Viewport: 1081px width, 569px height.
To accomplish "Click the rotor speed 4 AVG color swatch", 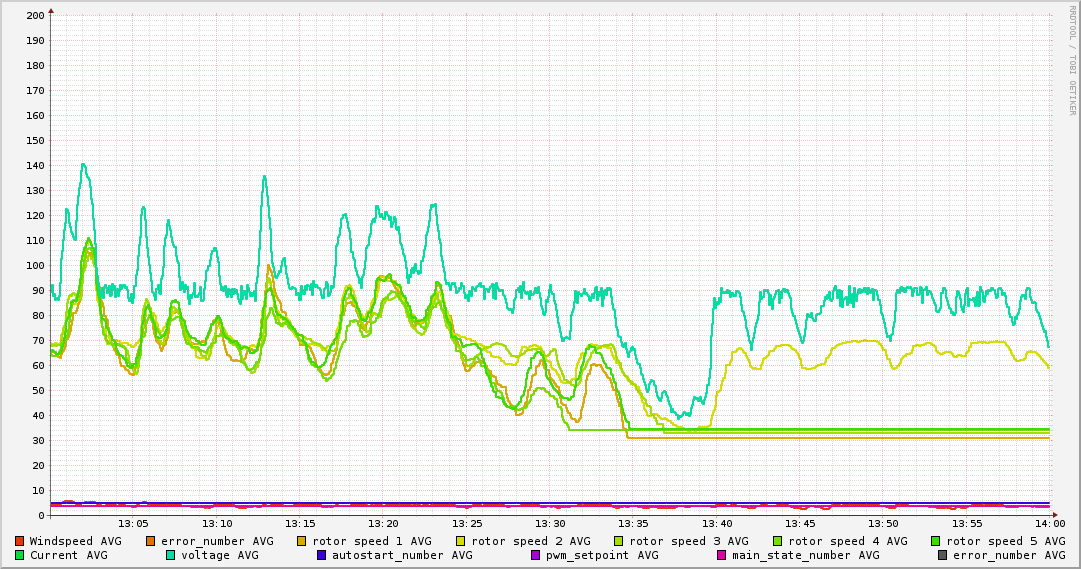I will pyautogui.click(x=778, y=541).
